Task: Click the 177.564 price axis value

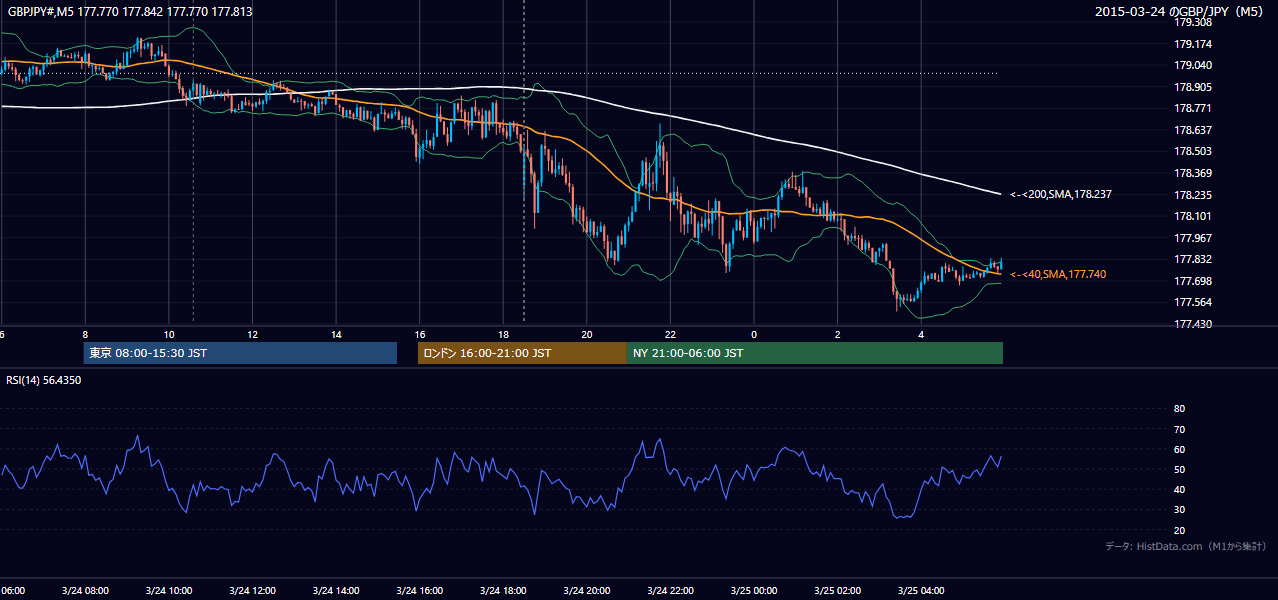Action: tap(1191, 302)
